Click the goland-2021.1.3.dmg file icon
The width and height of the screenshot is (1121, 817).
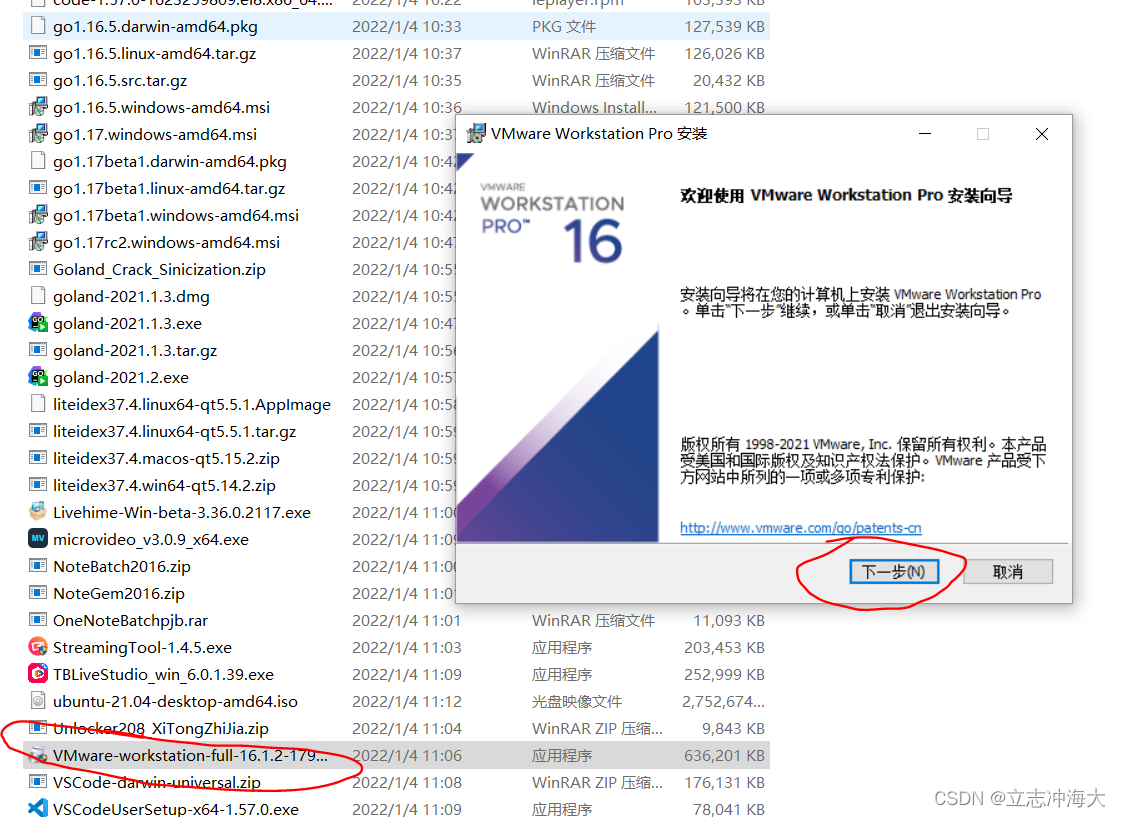38,296
